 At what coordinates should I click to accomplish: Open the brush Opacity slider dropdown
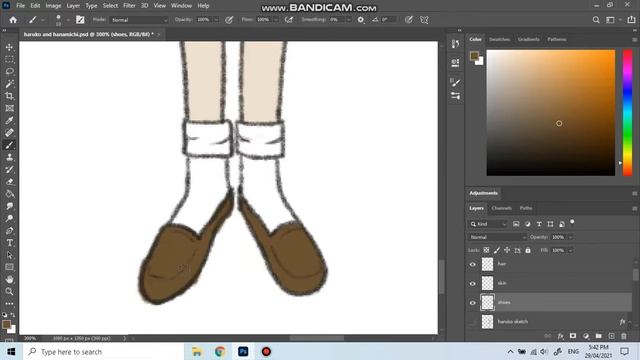click(x=216, y=20)
